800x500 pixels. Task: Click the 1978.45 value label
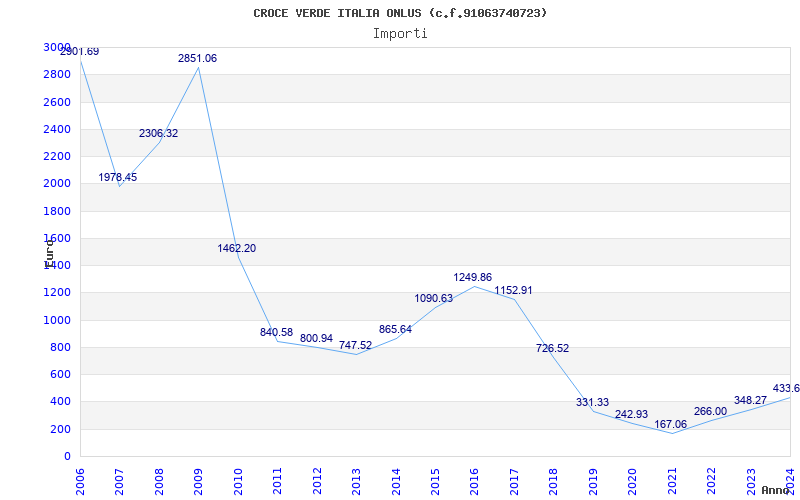click(118, 178)
